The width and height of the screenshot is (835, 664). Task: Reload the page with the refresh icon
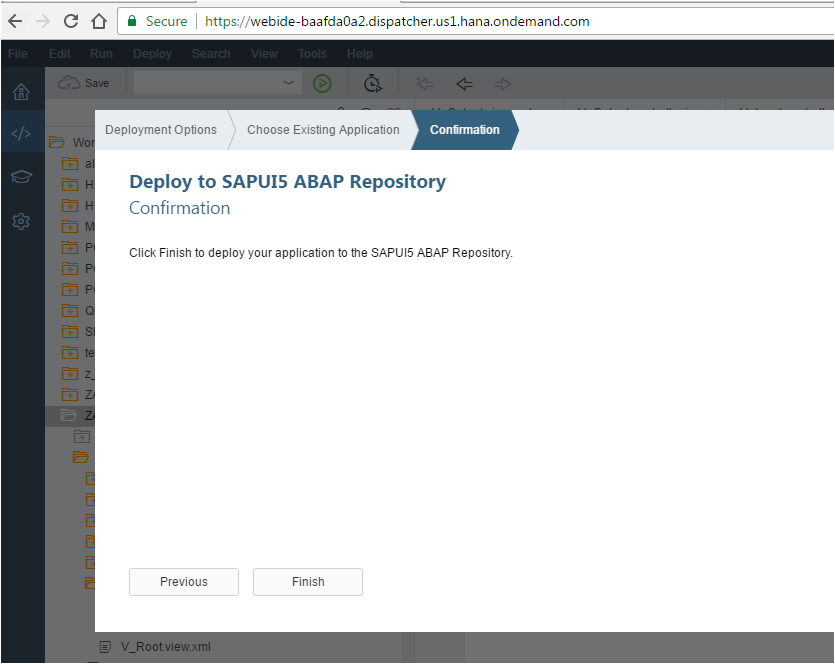coord(71,21)
